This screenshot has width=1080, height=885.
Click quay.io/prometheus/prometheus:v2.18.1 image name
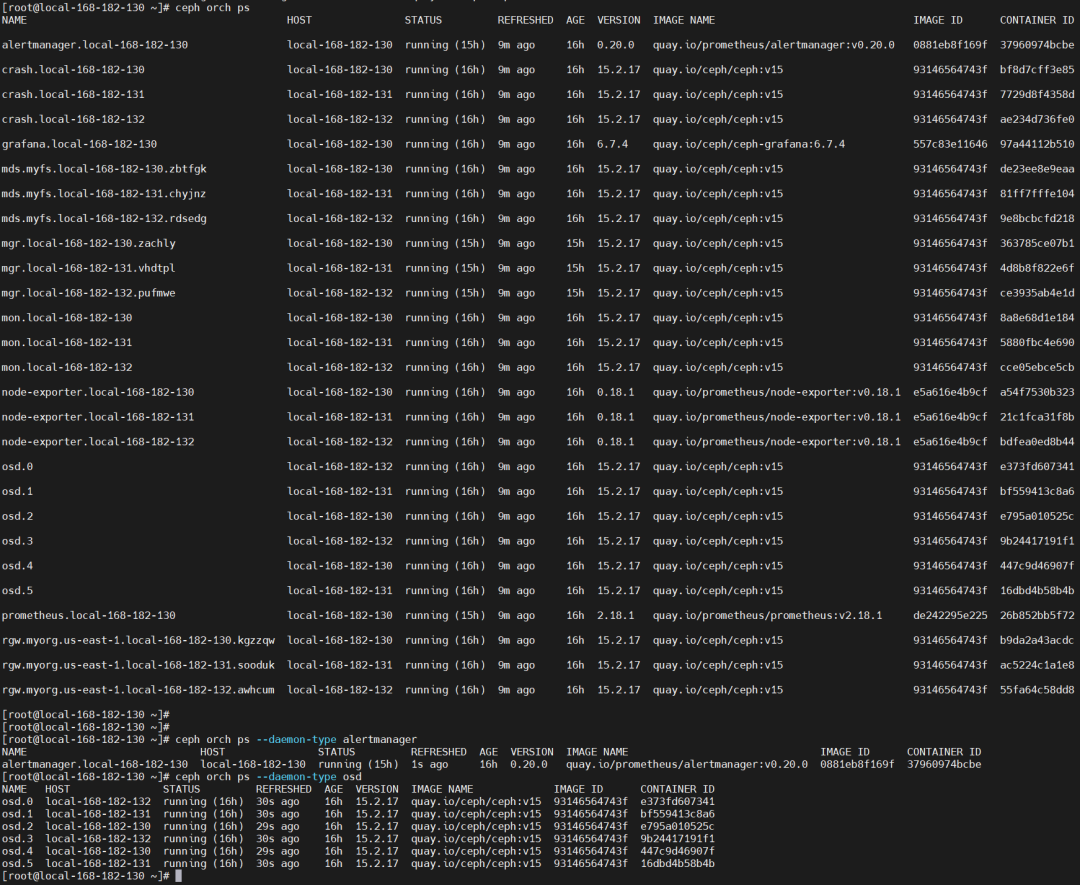[x=767, y=615]
